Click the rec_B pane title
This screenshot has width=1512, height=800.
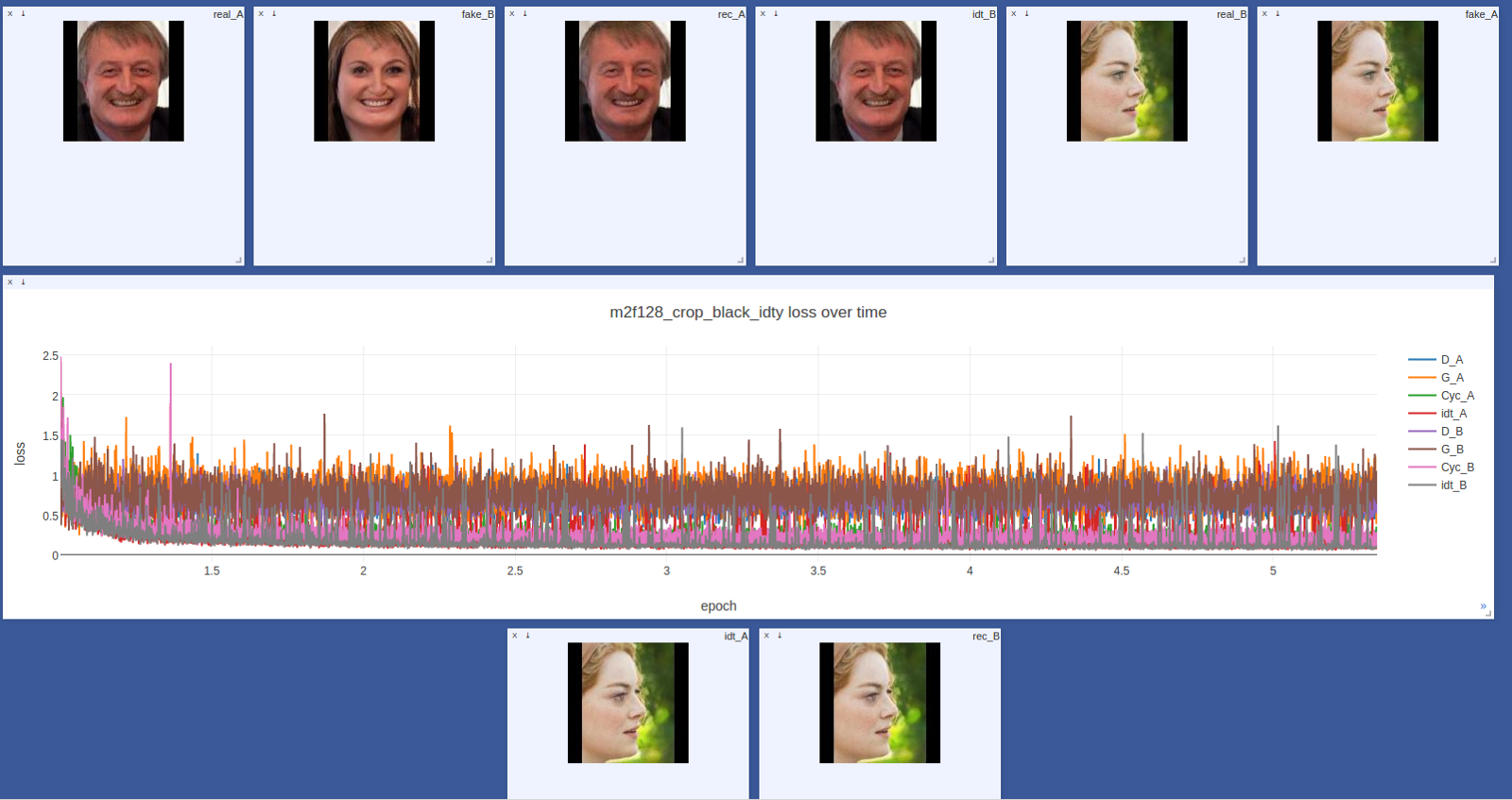986,636
